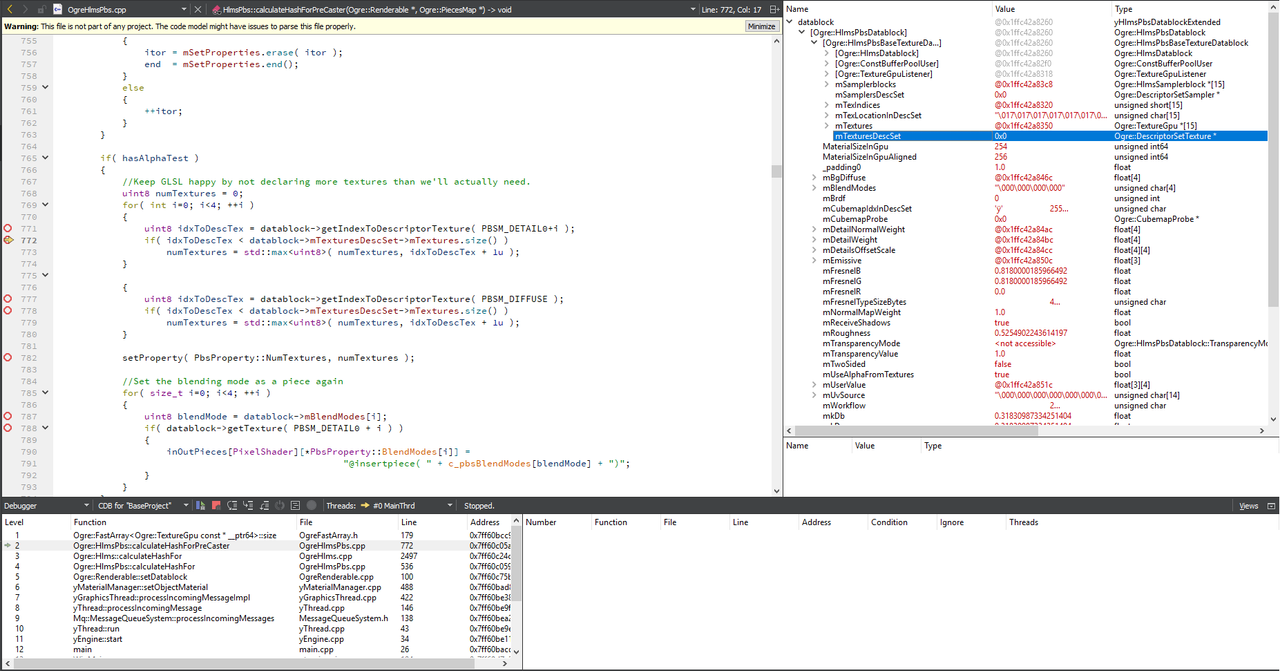Go back with the yellow arrow icon
1280x671 pixels.
pos(10,9)
